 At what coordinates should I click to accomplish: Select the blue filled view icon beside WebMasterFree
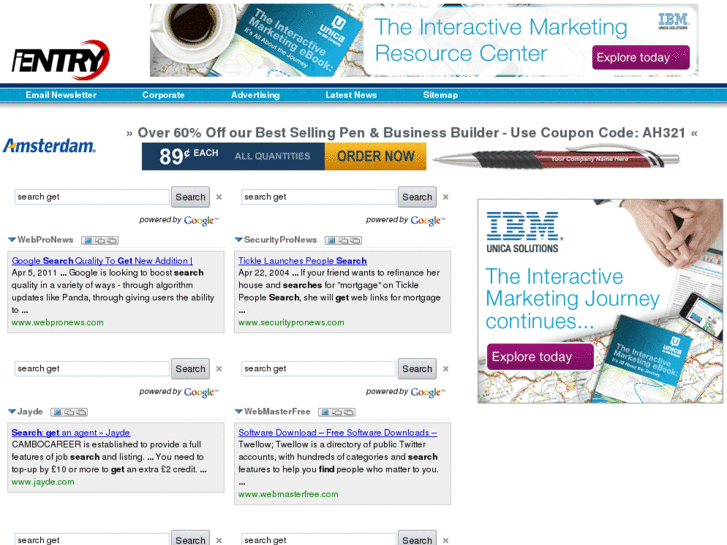click(325, 412)
